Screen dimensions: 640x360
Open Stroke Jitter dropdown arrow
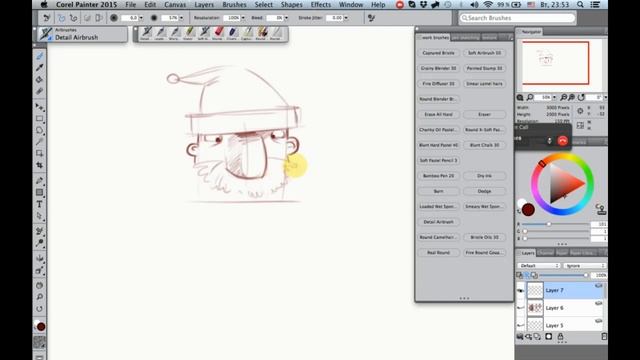click(x=346, y=18)
